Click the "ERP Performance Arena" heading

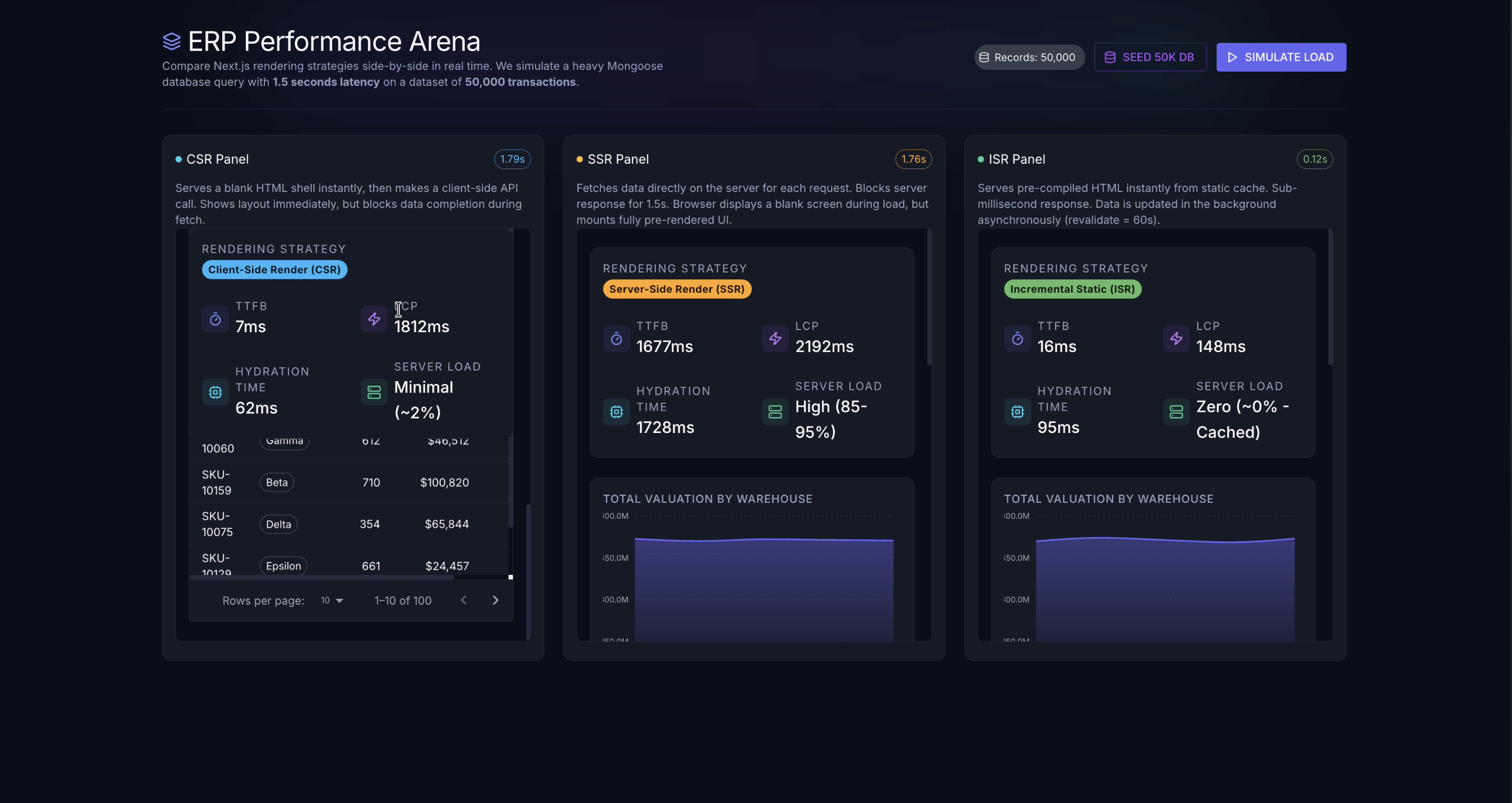click(334, 41)
